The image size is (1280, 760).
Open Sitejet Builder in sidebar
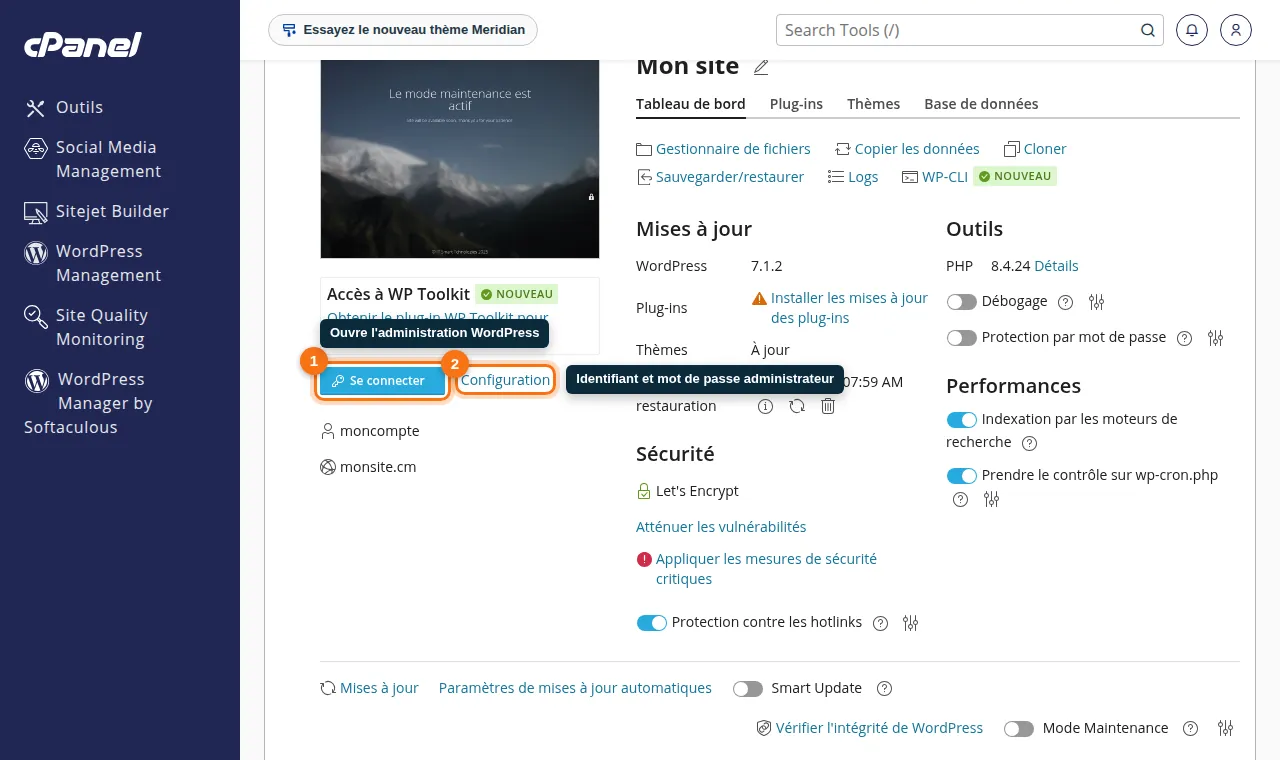96,211
